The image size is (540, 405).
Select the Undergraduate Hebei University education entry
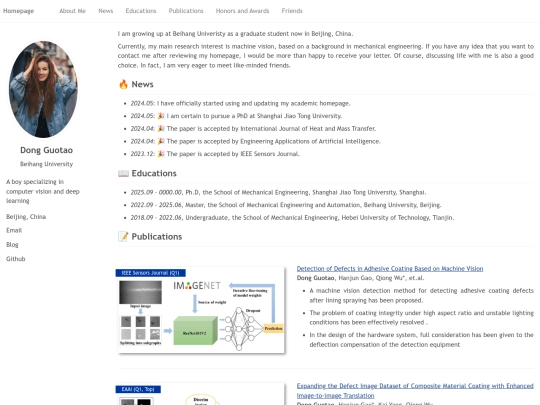[x=292, y=218]
